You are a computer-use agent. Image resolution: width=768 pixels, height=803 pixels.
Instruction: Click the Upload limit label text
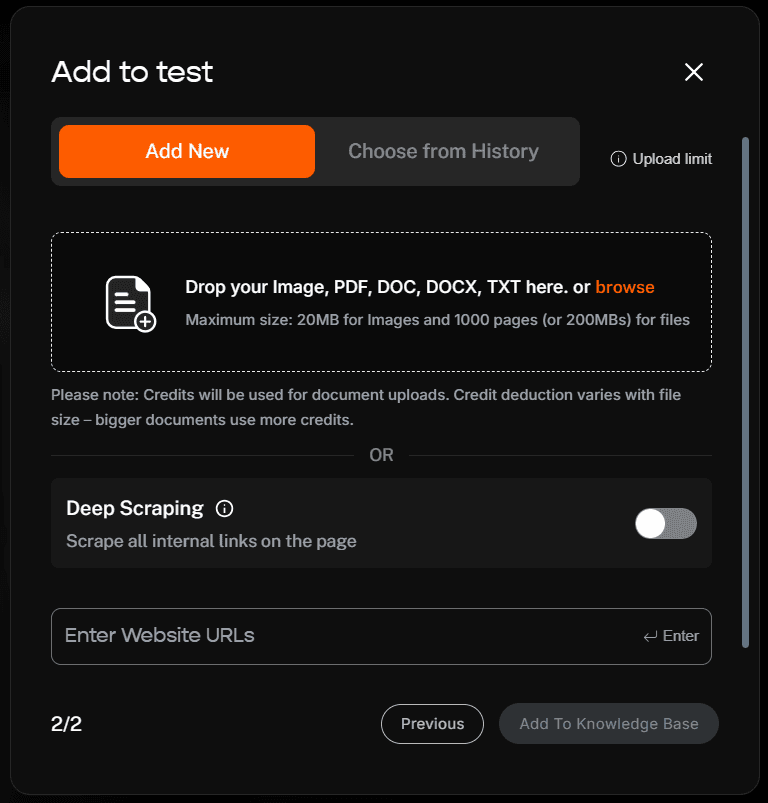click(x=672, y=159)
